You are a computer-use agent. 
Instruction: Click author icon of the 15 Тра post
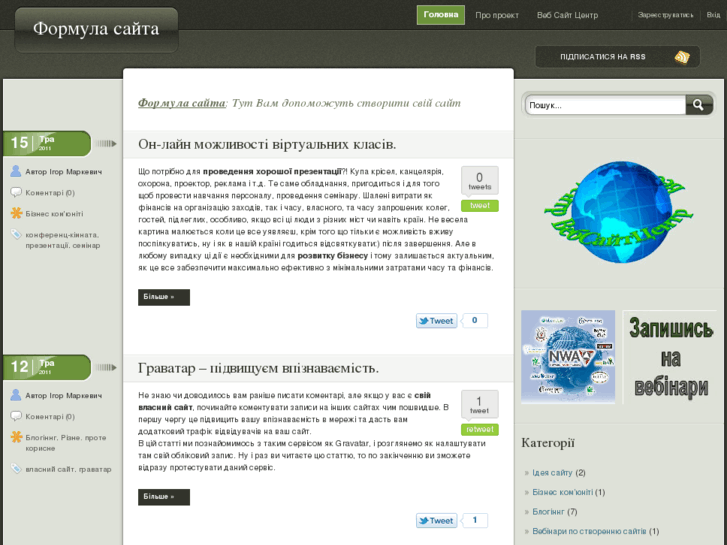point(16,171)
